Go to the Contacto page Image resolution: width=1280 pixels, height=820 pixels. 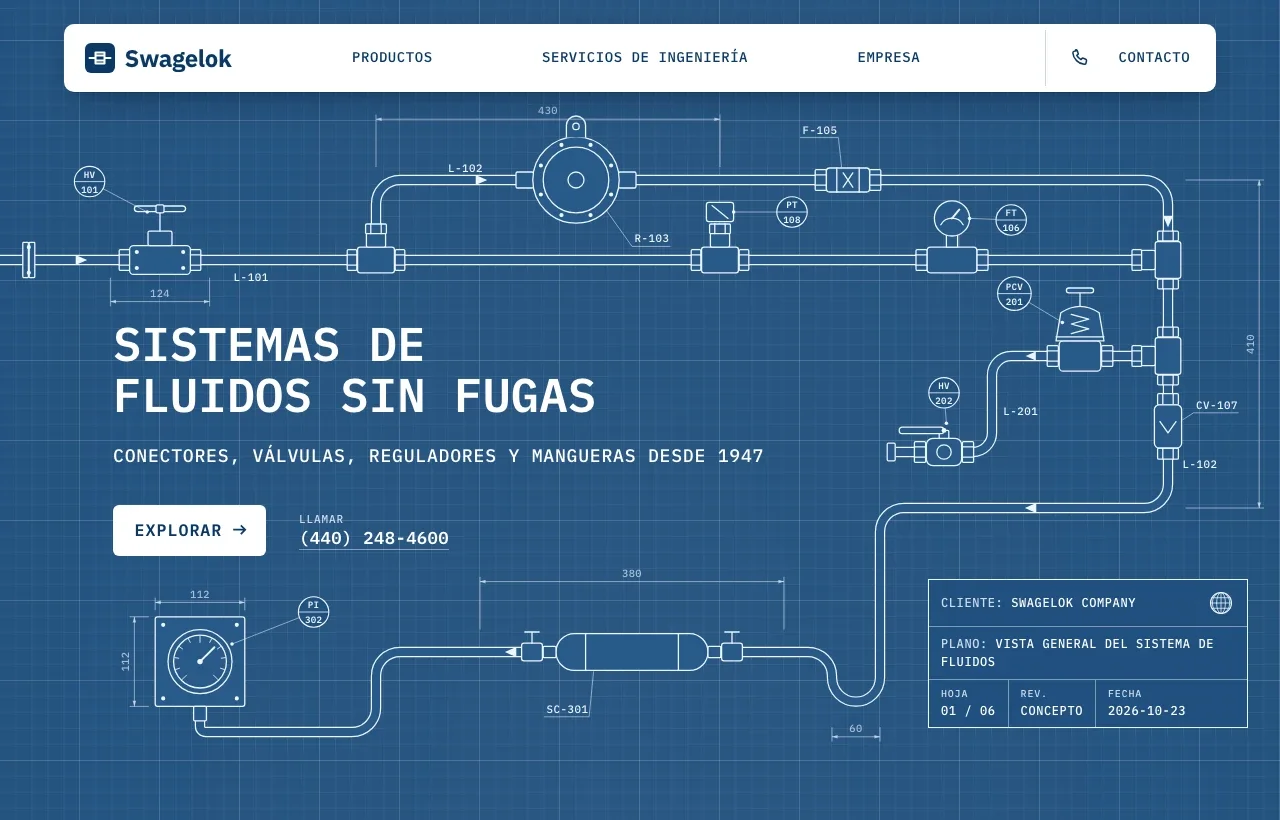tap(1154, 58)
